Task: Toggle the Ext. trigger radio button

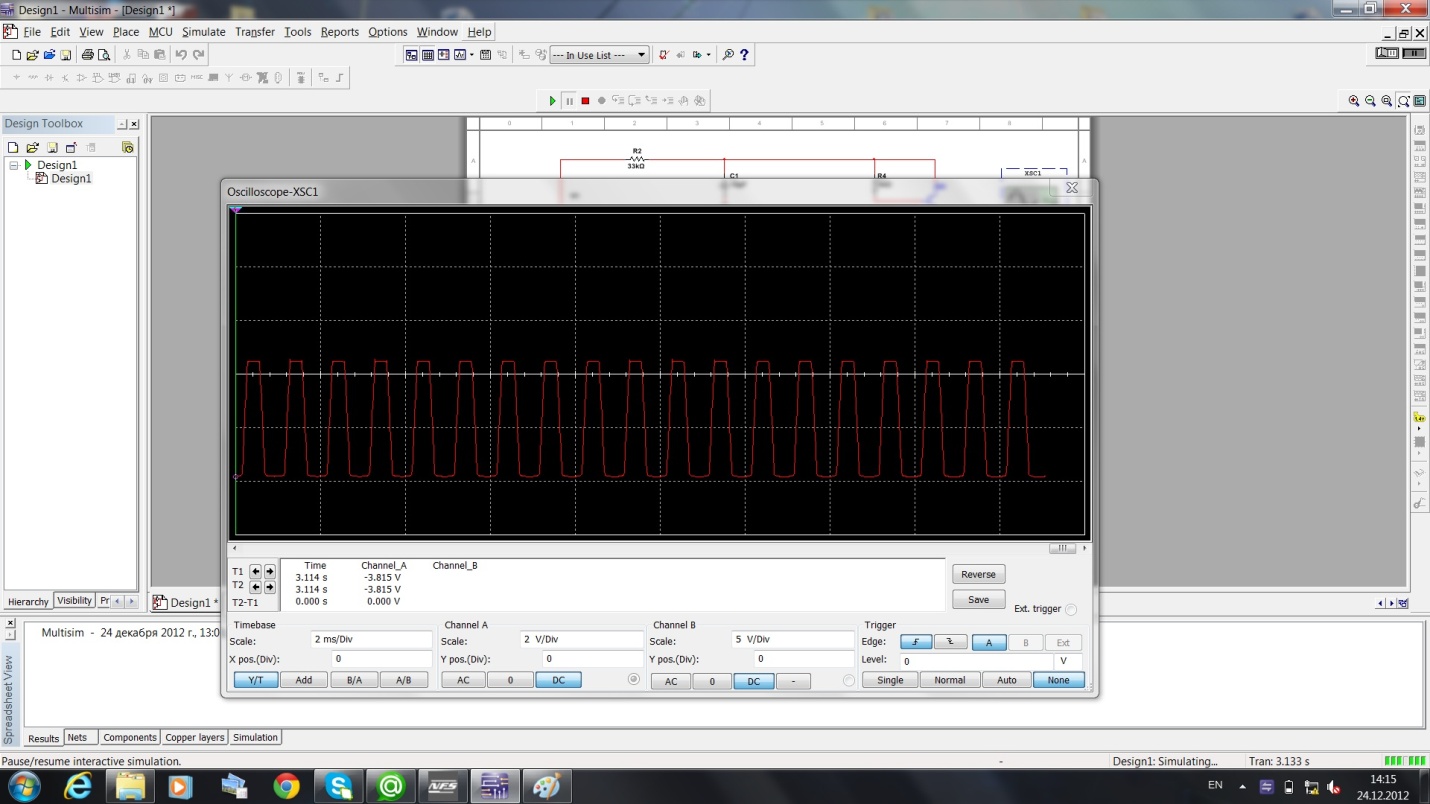Action: click(1071, 609)
